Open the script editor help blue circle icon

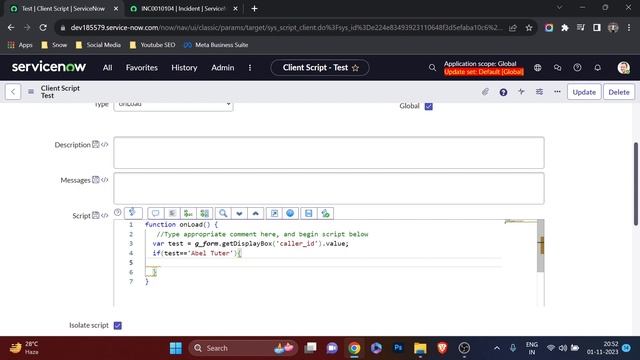290,213
